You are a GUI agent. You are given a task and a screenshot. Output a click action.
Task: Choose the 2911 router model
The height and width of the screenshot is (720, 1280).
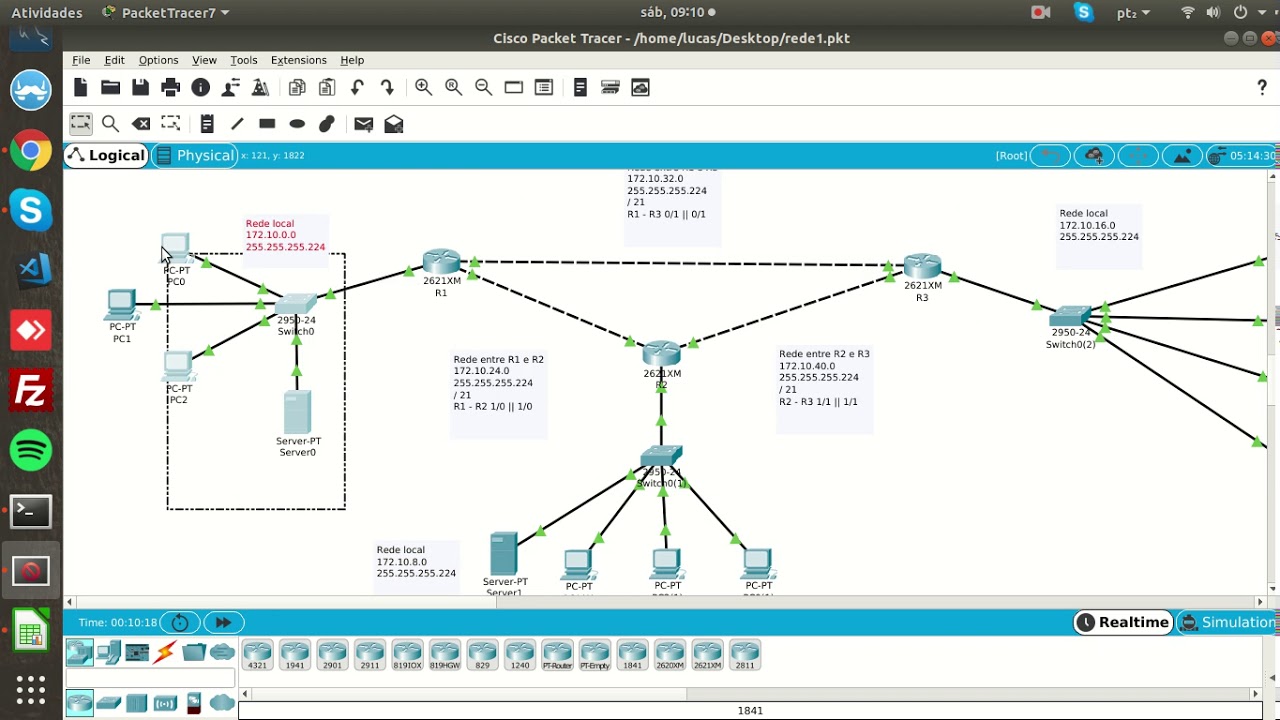coord(370,655)
